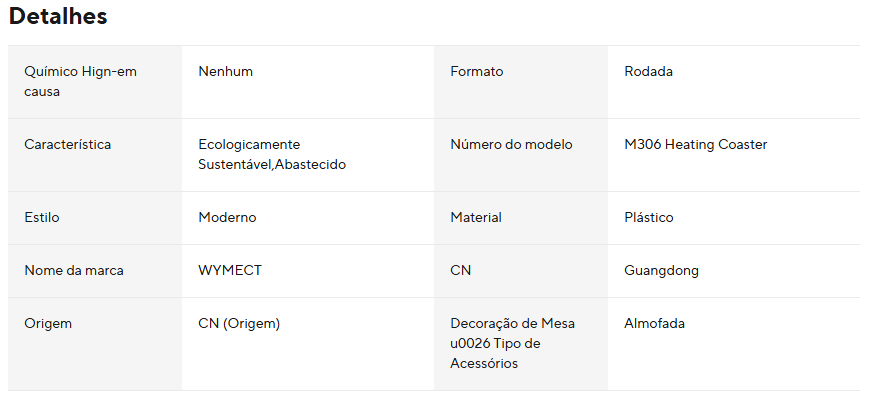Select the Nenhum value cell

225,72
